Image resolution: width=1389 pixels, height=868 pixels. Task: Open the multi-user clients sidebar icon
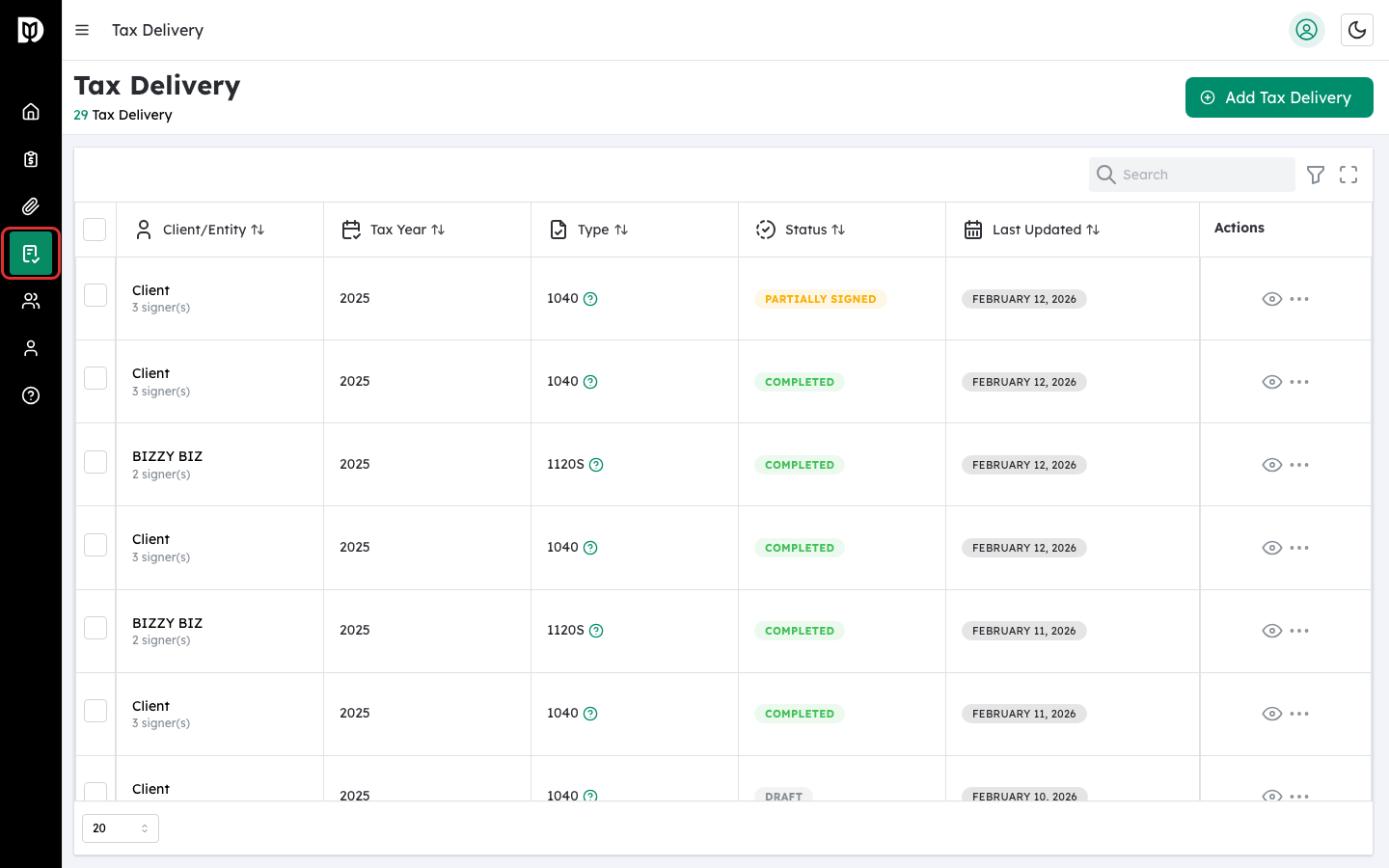[31, 301]
